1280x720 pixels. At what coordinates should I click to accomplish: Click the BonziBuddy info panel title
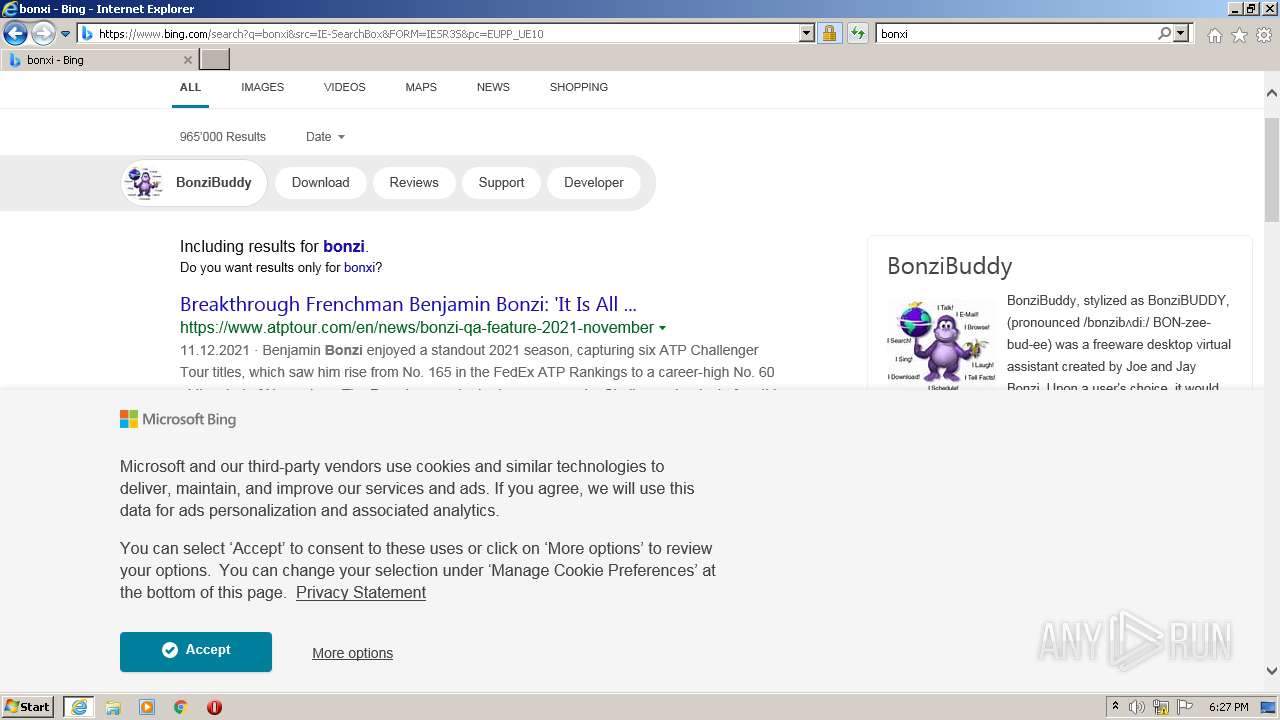click(x=949, y=266)
